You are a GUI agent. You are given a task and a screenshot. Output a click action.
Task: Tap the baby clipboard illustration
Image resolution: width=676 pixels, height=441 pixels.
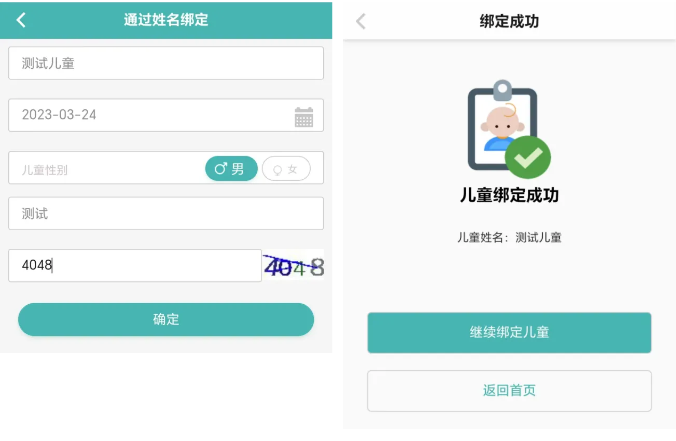tap(502, 125)
